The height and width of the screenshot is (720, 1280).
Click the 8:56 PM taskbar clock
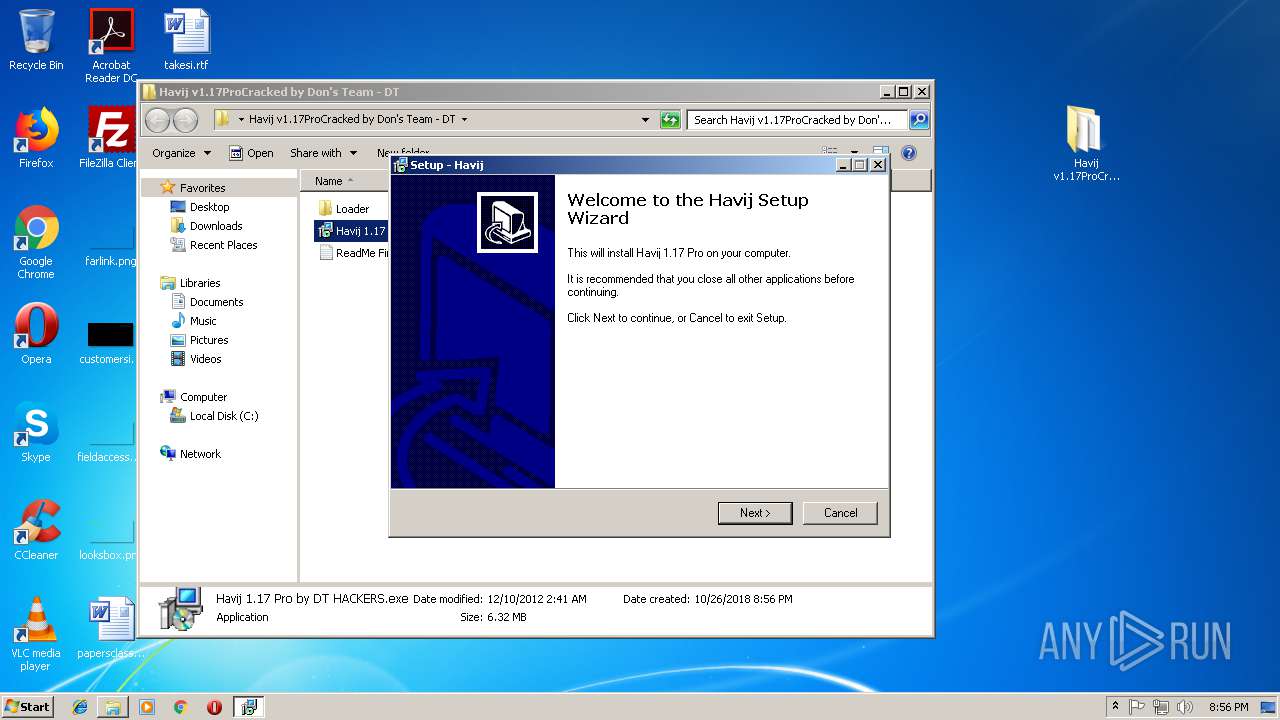pos(1228,706)
